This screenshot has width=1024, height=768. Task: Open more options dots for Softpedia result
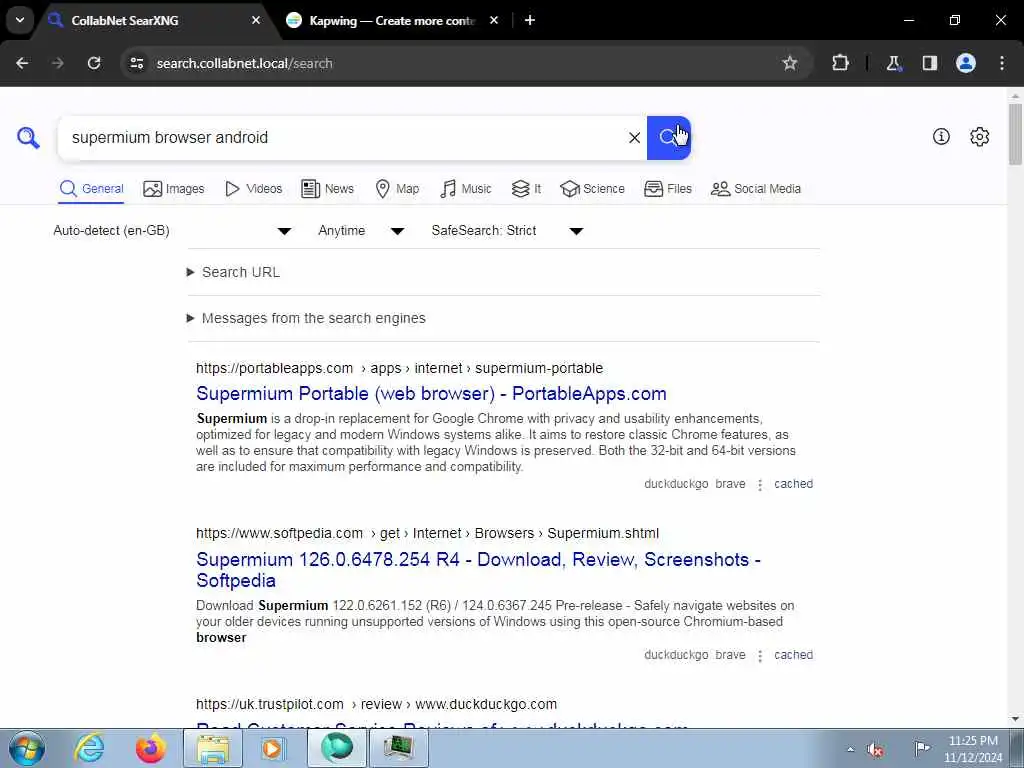(760, 656)
